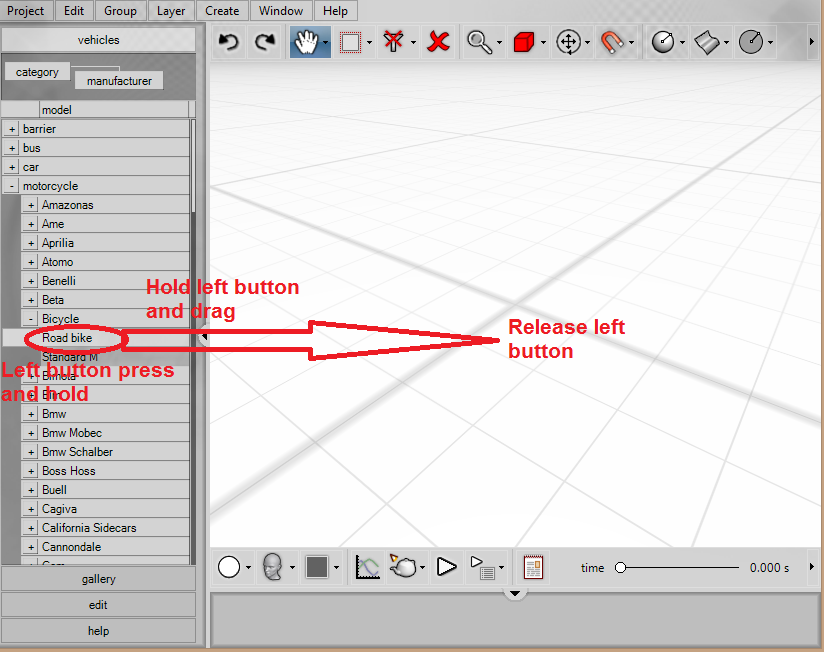Select the category tab

pos(37,72)
